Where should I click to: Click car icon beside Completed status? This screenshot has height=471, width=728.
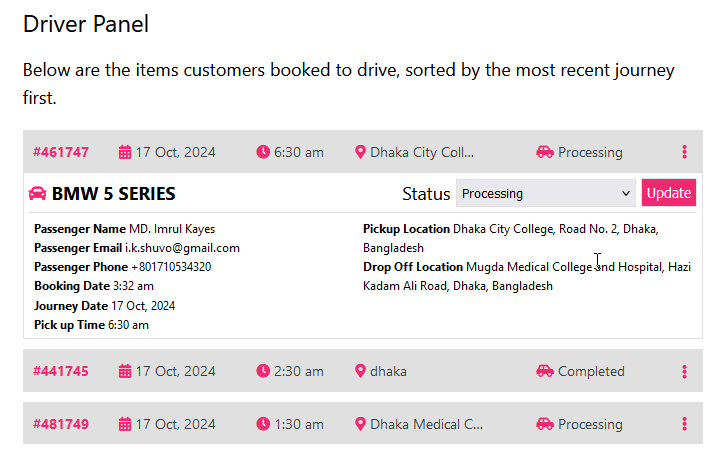(x=545, y=371)
